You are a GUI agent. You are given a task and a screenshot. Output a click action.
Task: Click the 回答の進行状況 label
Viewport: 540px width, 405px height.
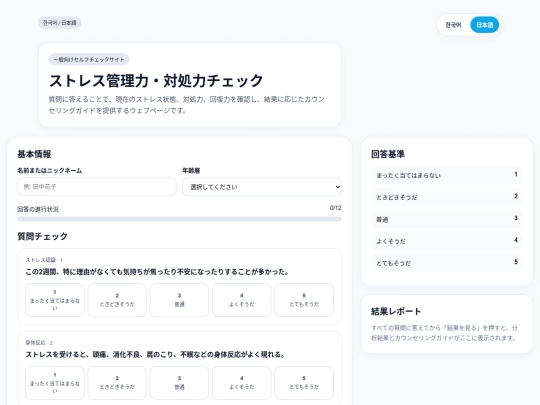pos(38,209)
